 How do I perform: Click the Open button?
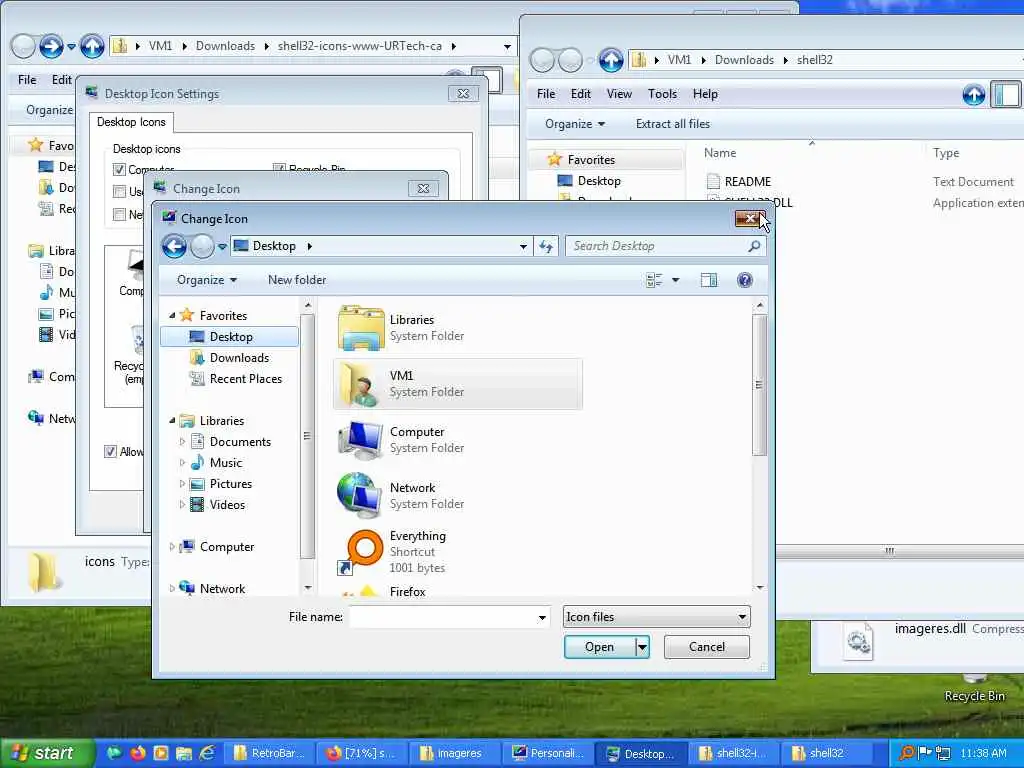pyautogui.click(x=600, y=647)
